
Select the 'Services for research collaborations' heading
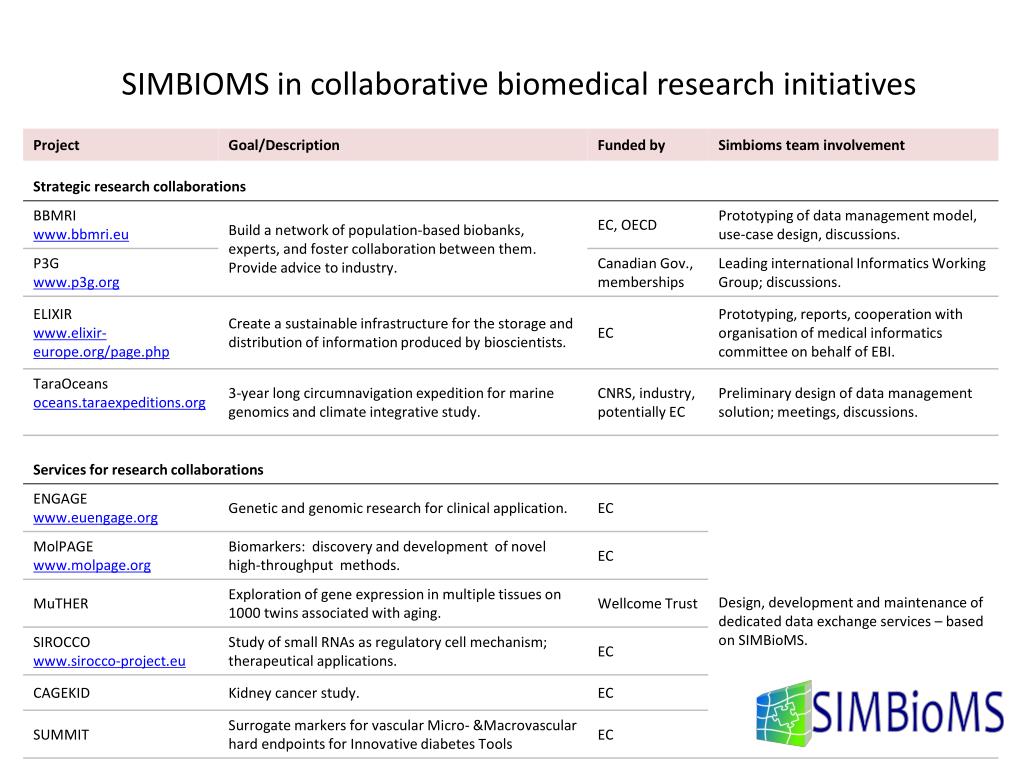148,470
